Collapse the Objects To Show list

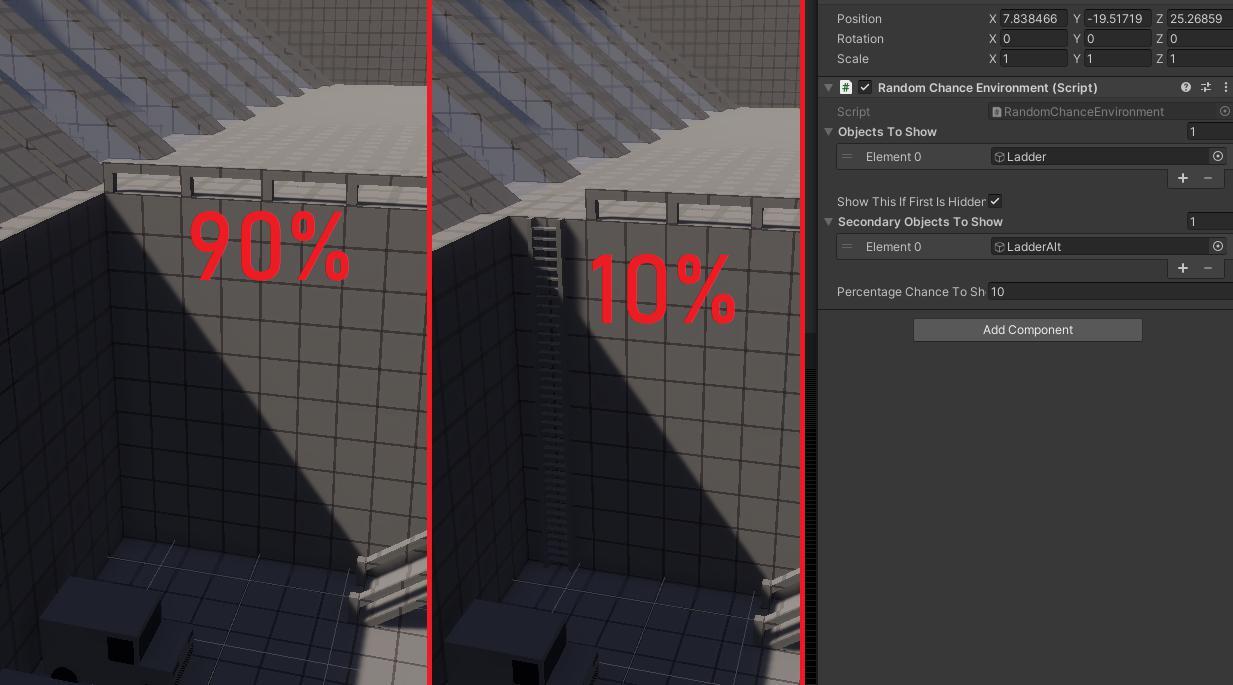click(x=828, y=132)
